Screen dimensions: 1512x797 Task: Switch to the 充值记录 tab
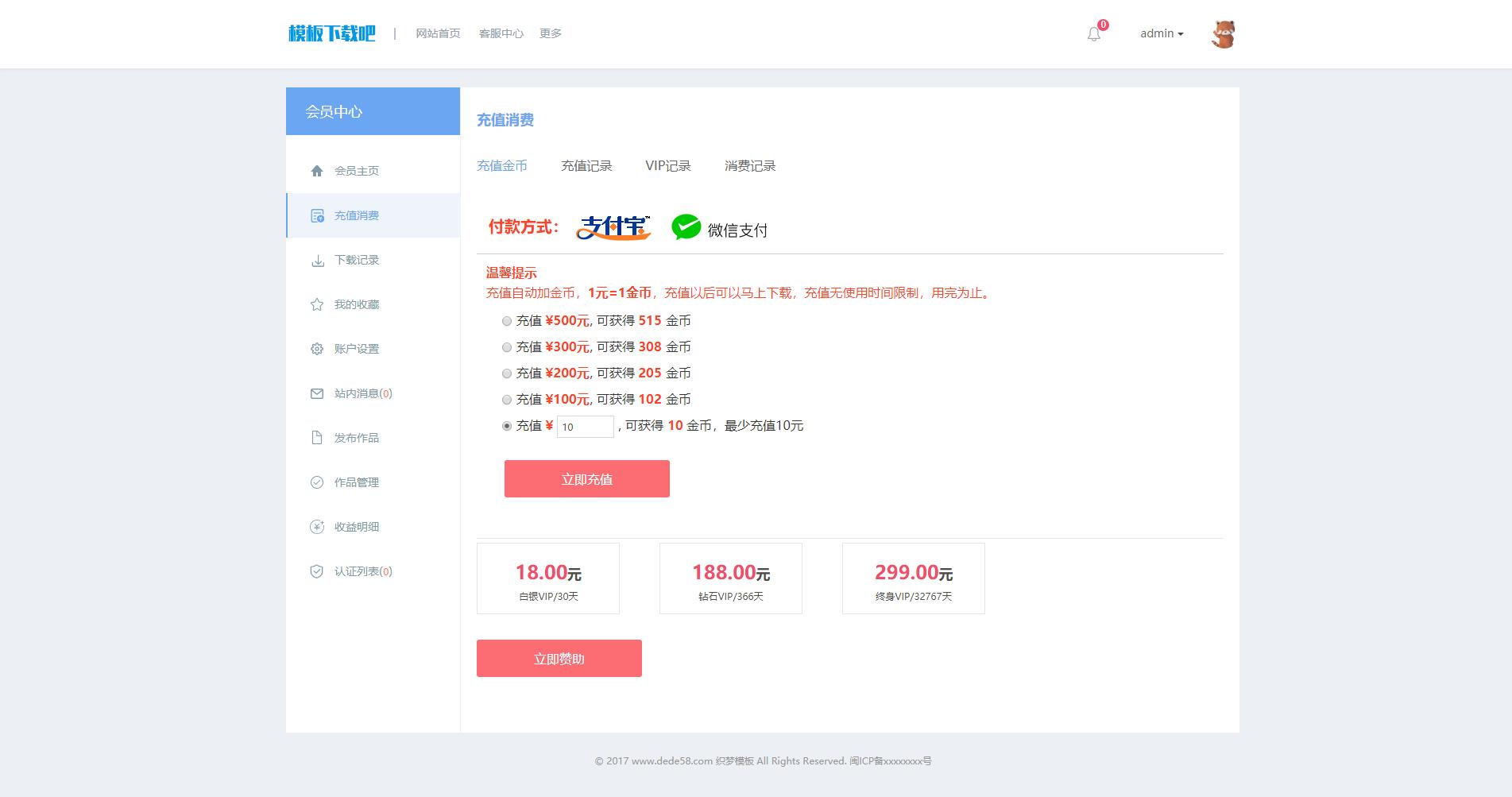tap(586, 166)
